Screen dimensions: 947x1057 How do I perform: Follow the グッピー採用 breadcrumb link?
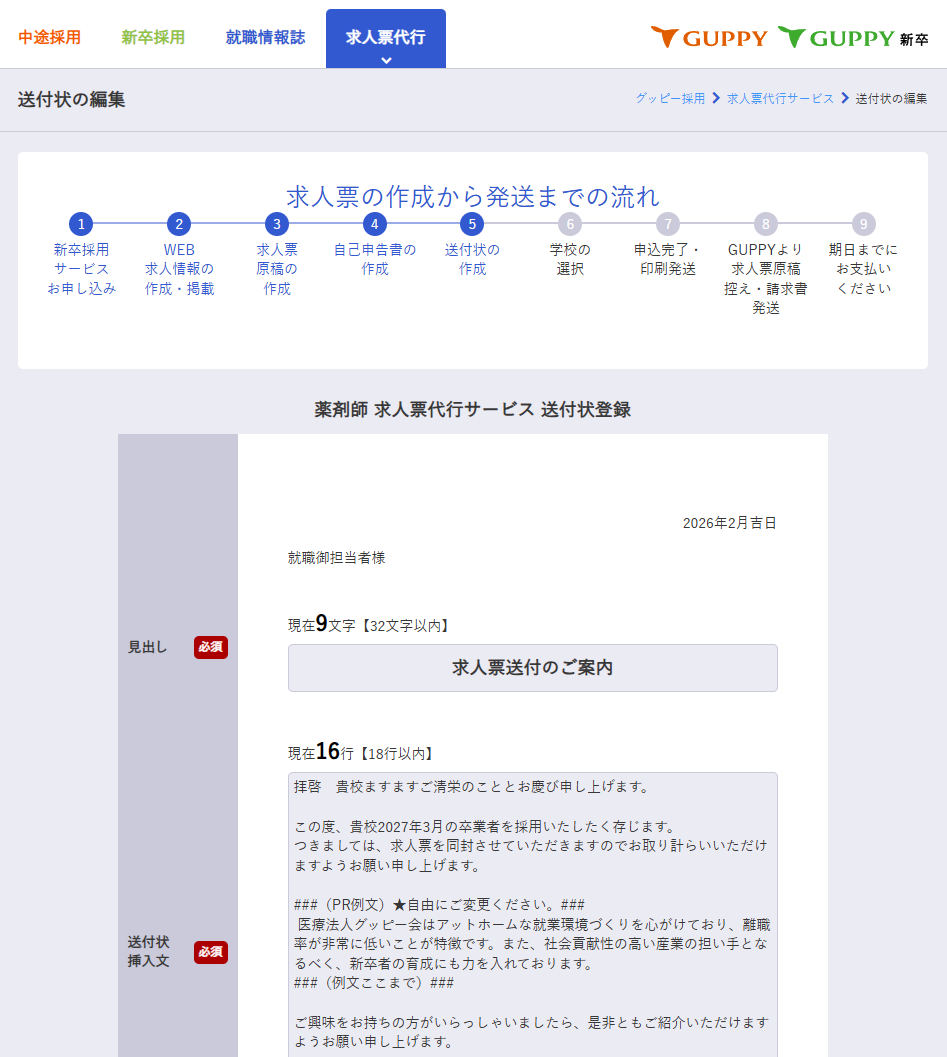point(670,98)
